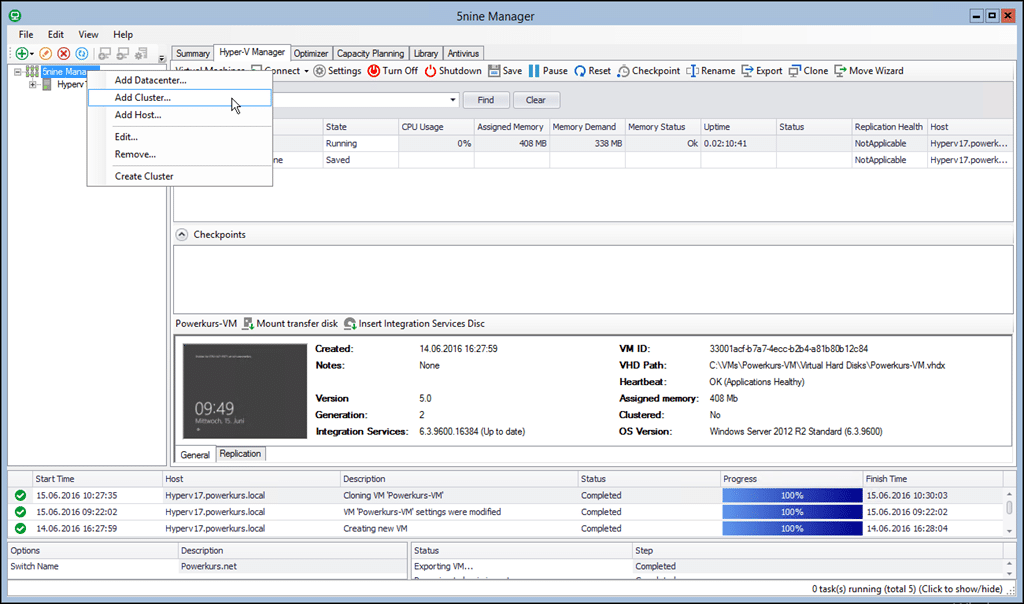The height and width of the screenshot is (604, 1024).
Task: Open the left toolbar overflow arrow
Action: [x=161, y=58]
